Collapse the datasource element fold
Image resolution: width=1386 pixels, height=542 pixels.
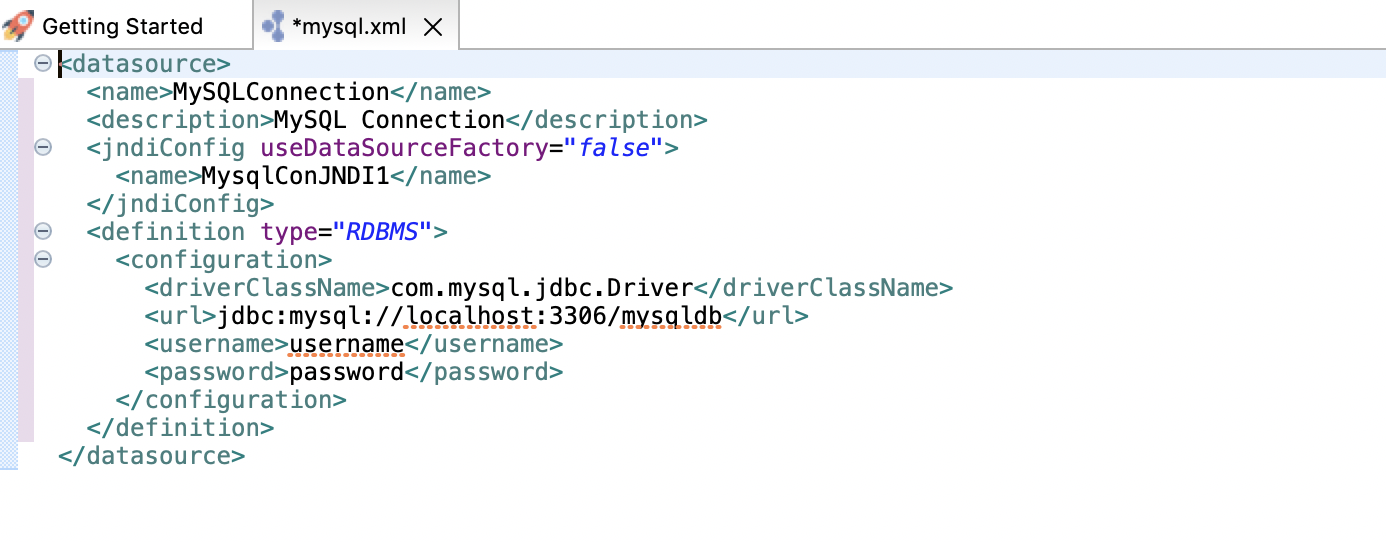tap(42, 64)
